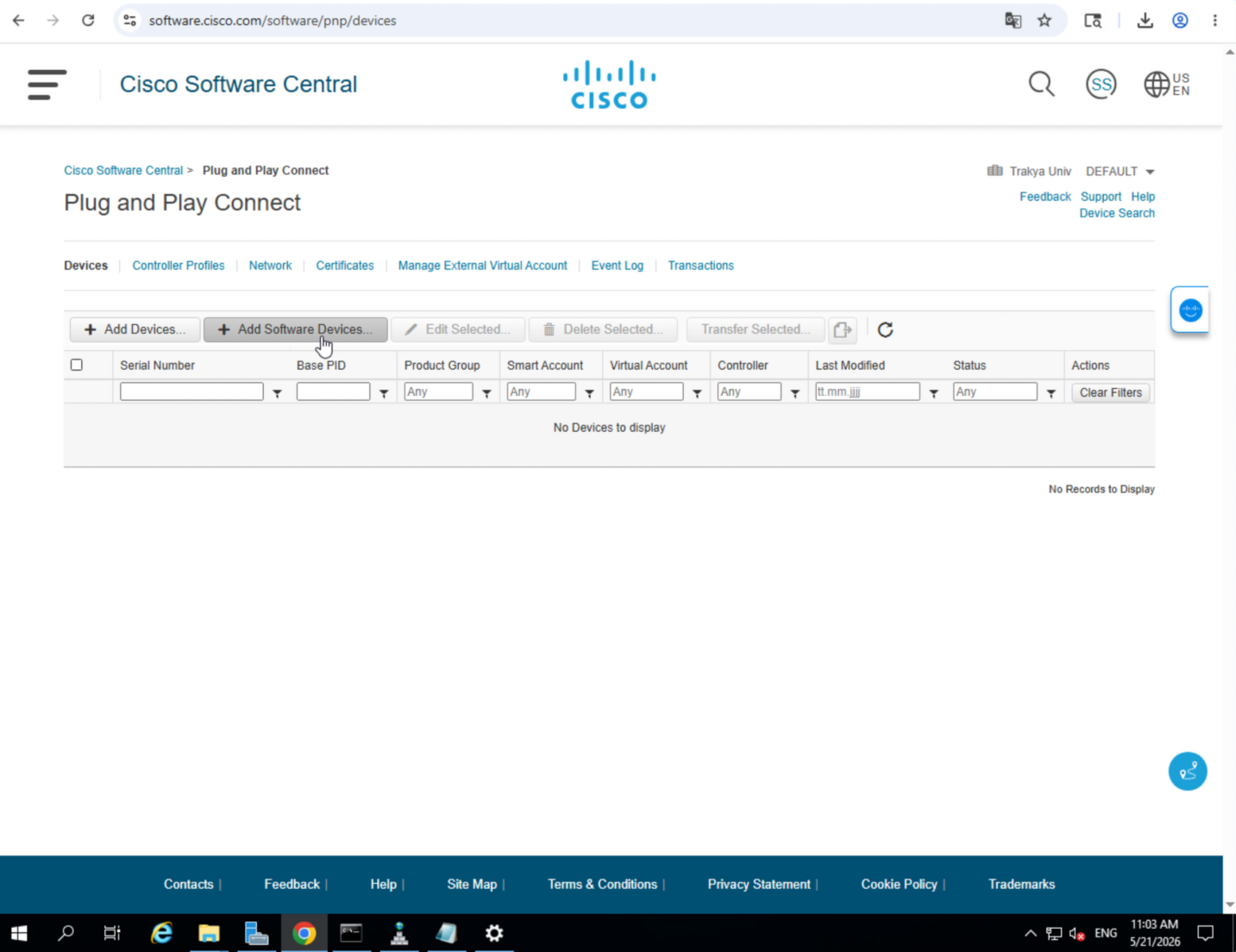Open the Windows notification center icon
The image size is (1236, 952).
pos(1205,933)
